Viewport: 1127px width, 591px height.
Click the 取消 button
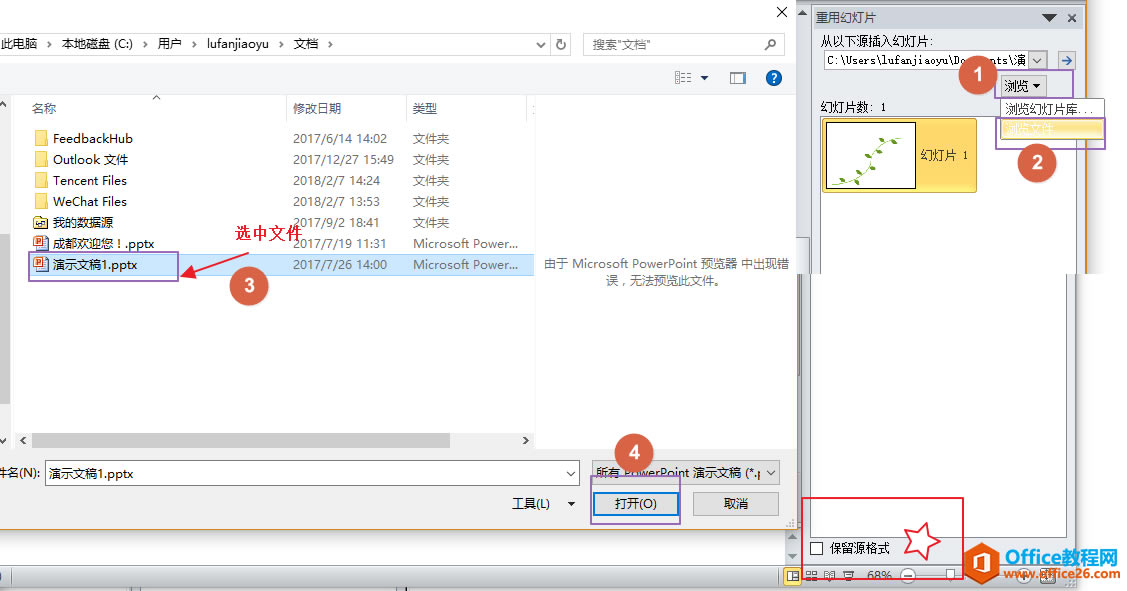pos(735,504)
